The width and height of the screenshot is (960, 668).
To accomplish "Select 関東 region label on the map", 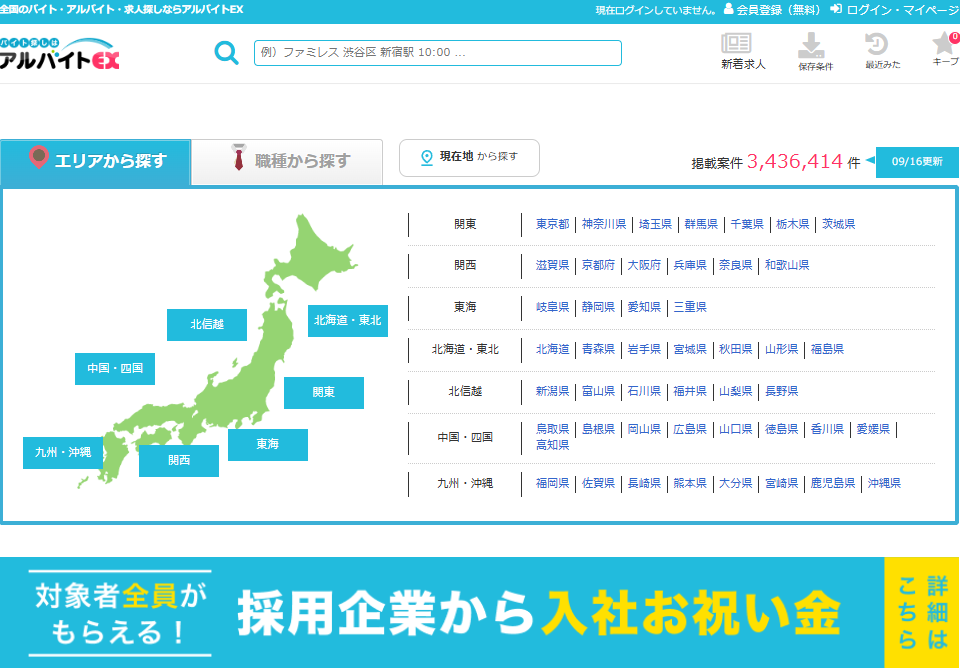I will pos(323,393).
